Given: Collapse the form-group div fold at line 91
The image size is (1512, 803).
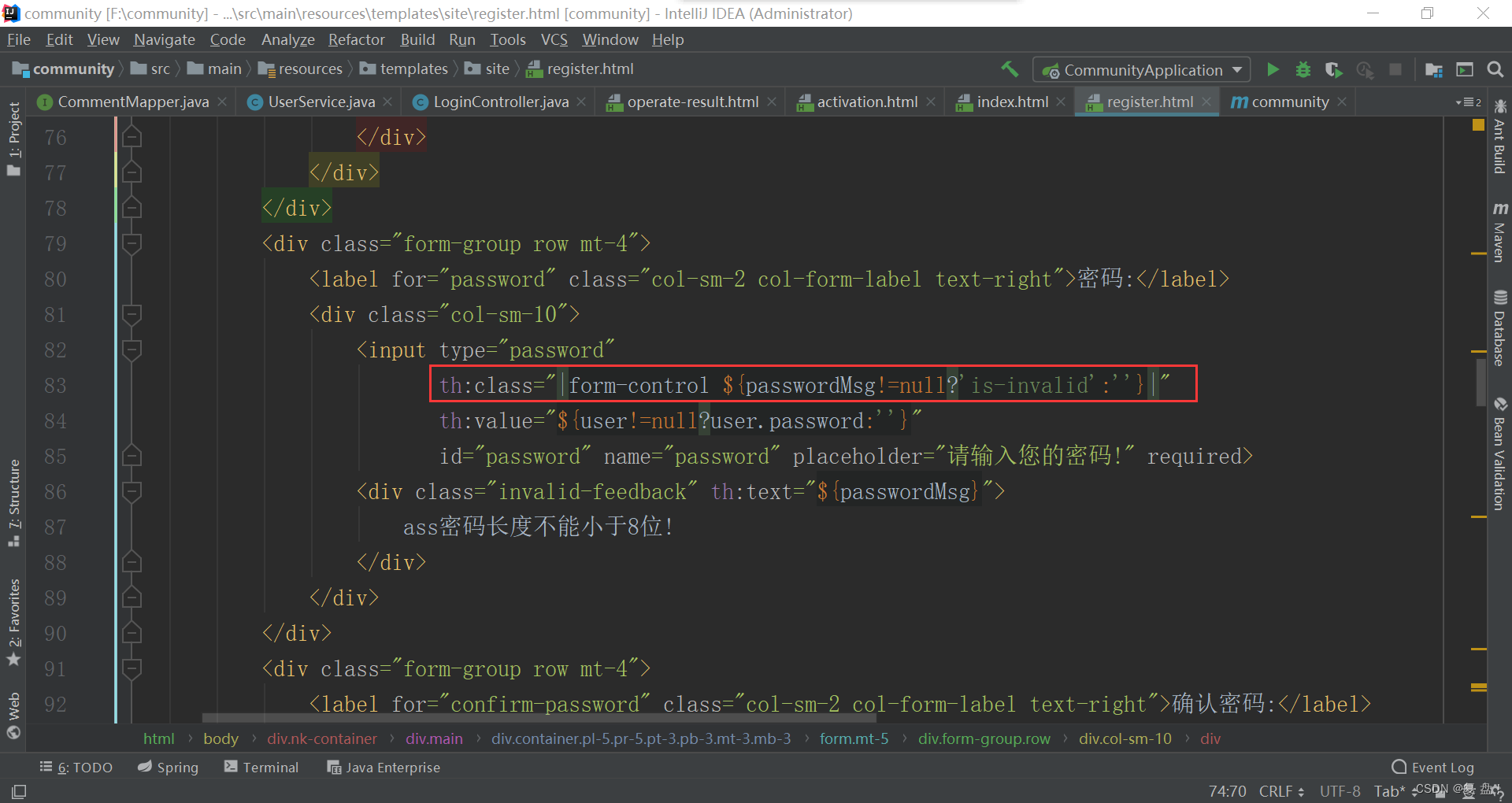Looking at the screenshot, I should (x=132, y=668).
